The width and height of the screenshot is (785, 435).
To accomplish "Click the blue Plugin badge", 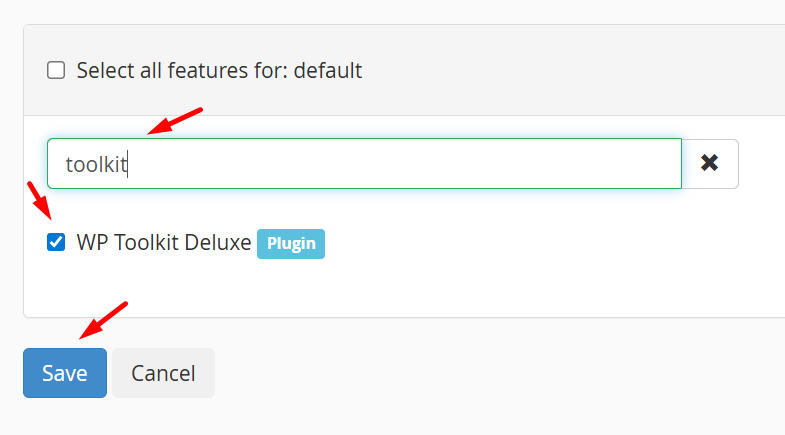I will [290, 243].
